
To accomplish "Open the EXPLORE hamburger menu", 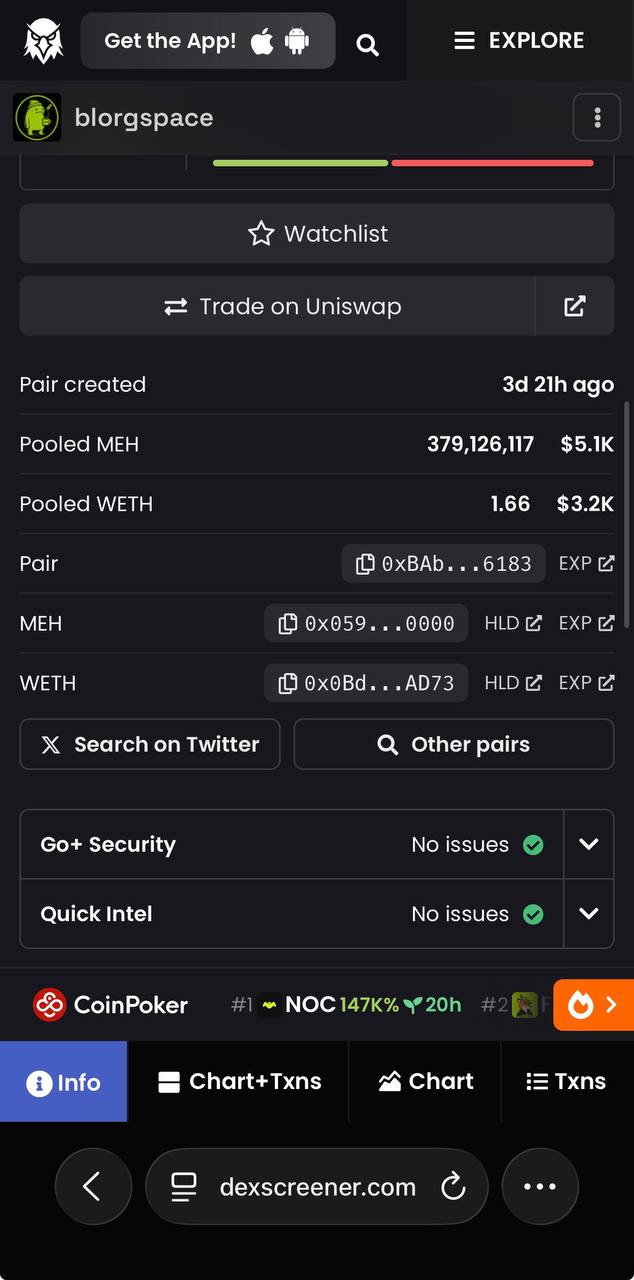I will pos(519,41).
